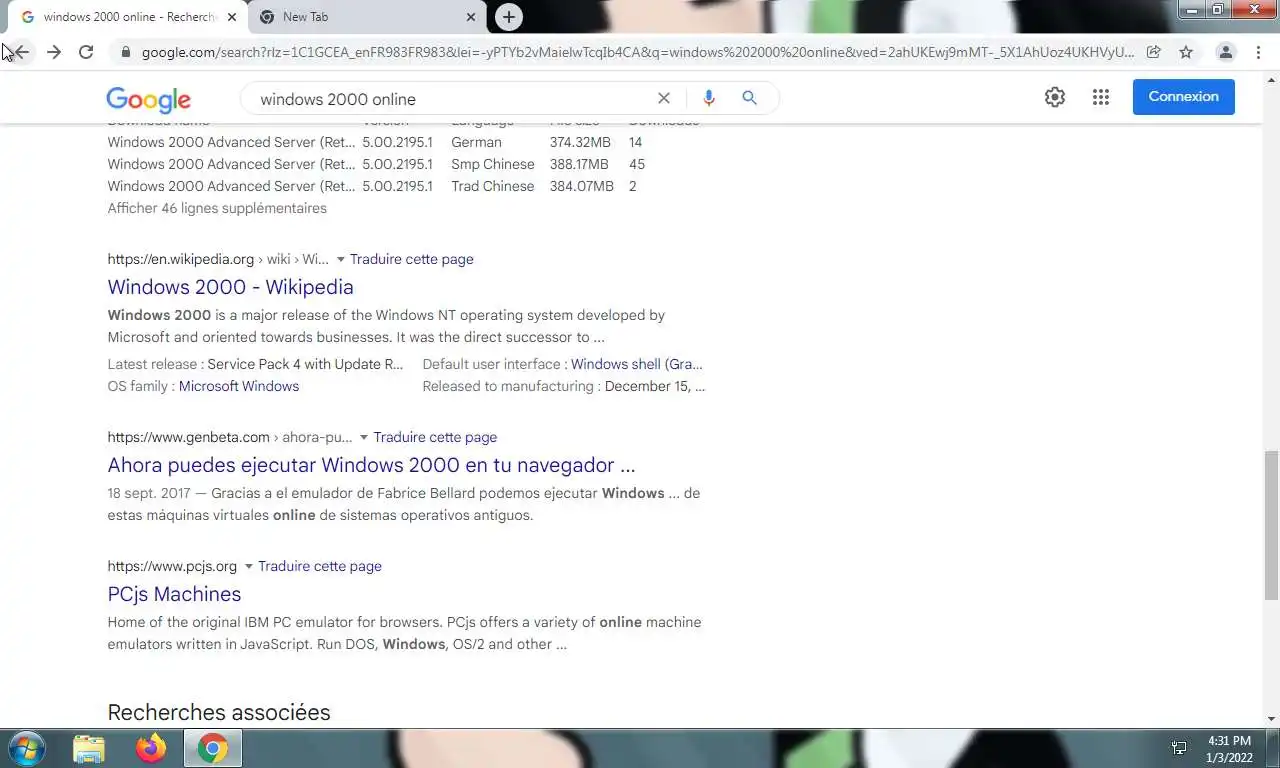Go back with the browser back arrow
Screen dimensions: 1280x768
(22, 52)
